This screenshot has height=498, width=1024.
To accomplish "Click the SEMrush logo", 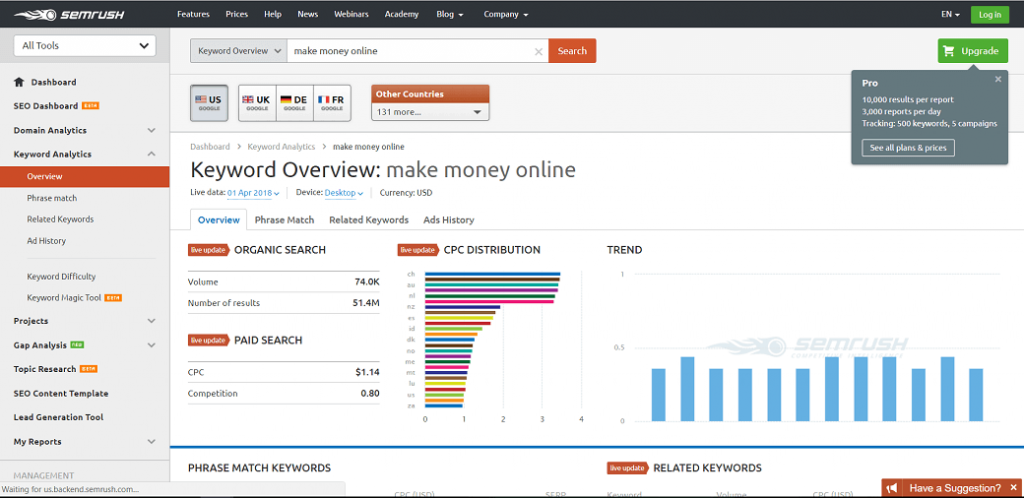I will pyautogui.click(x=69, y=14).
